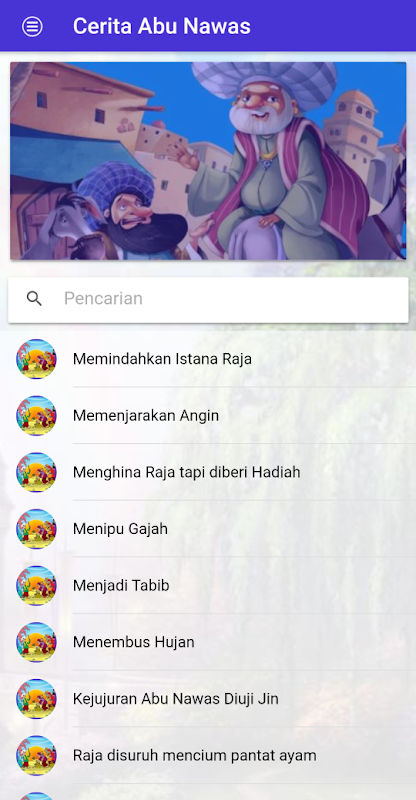The height and width of the screenshot is (800, 416).
Task: Tap the search magnifier icon
Action: point(34,298)
